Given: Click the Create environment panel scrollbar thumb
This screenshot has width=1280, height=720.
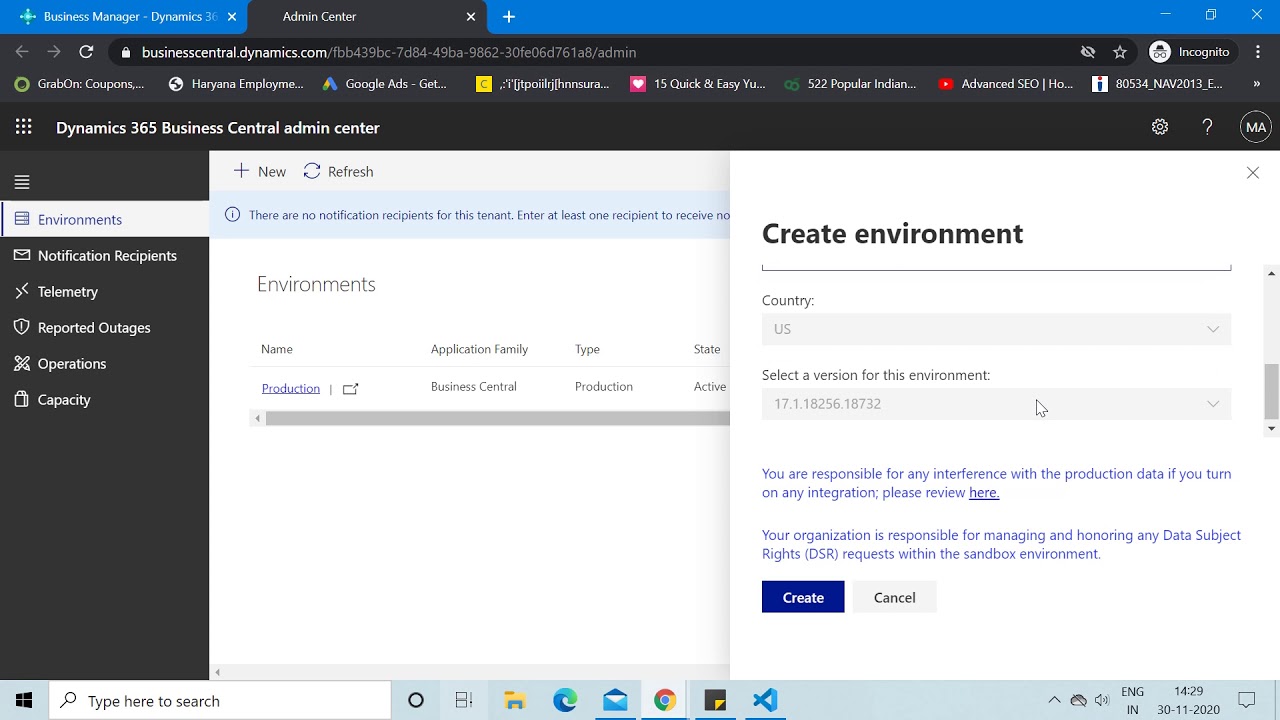Looking at the screenshot, I should click(1271, 392).
